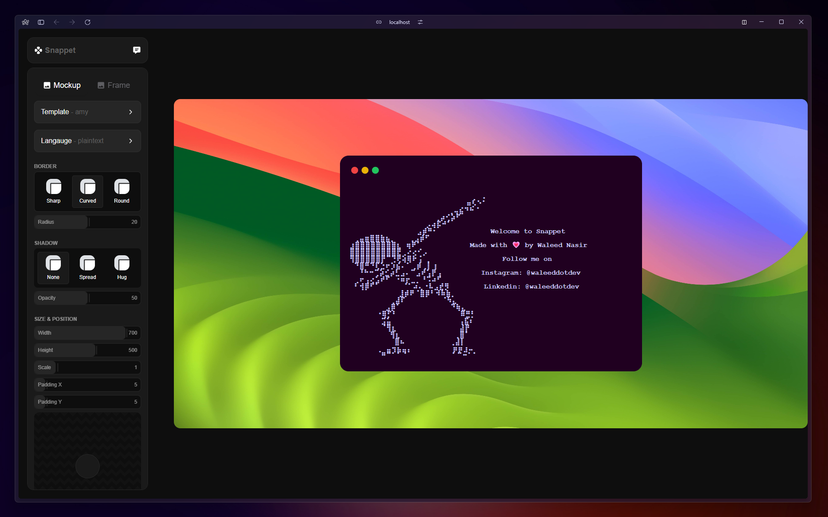Click red traffic light dot on mockup
The height and width of the screenshot is (517, 828).
click(355, 170)
